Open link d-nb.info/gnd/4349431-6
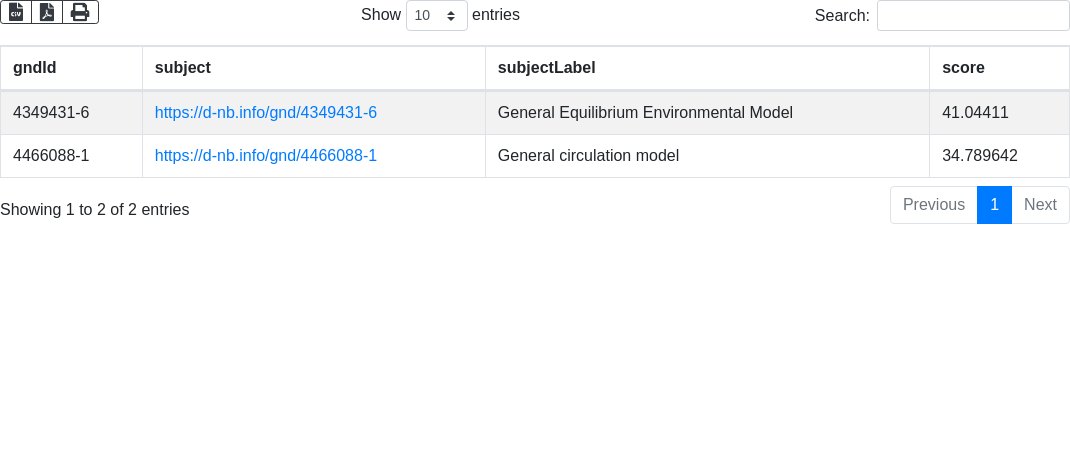 (265, 113)
